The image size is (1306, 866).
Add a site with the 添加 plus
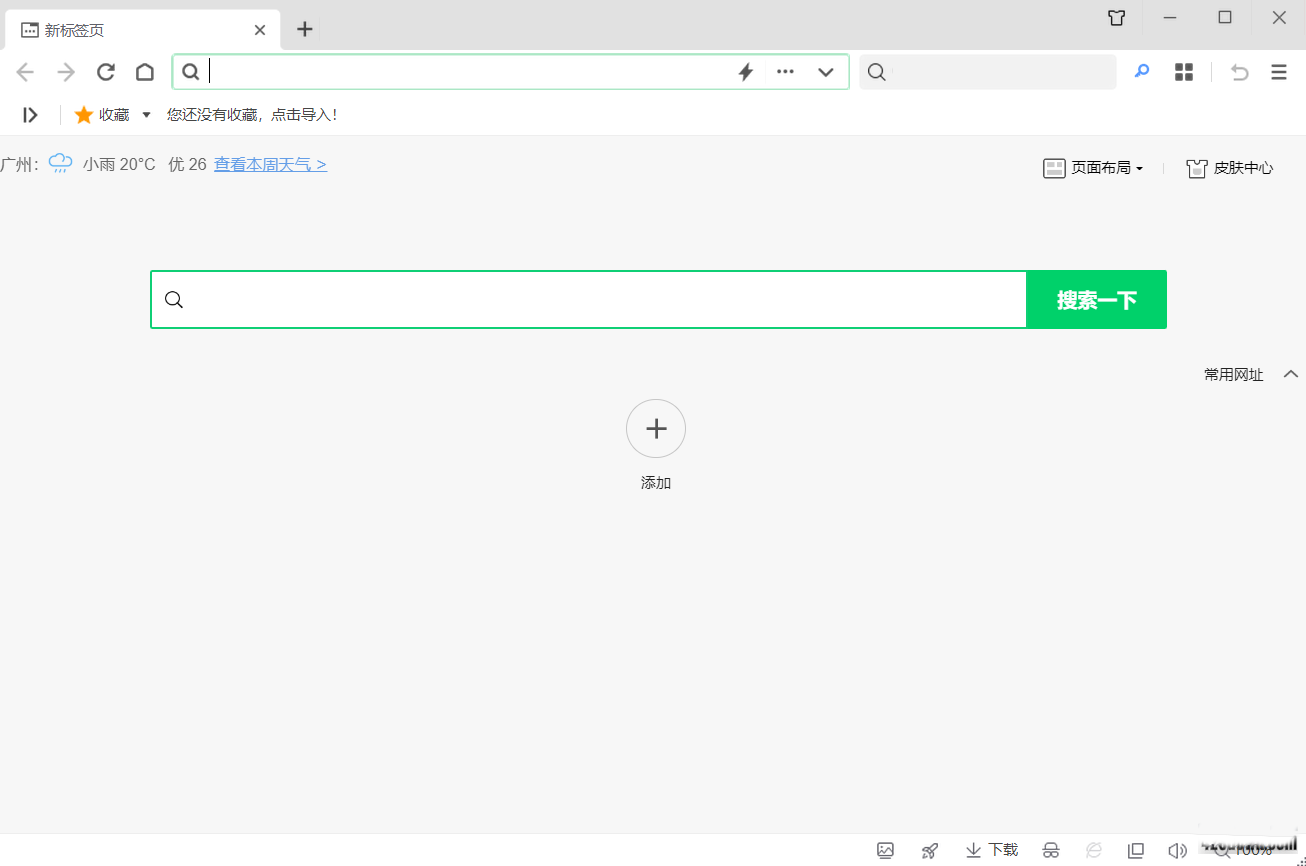[x=656, y=429]
